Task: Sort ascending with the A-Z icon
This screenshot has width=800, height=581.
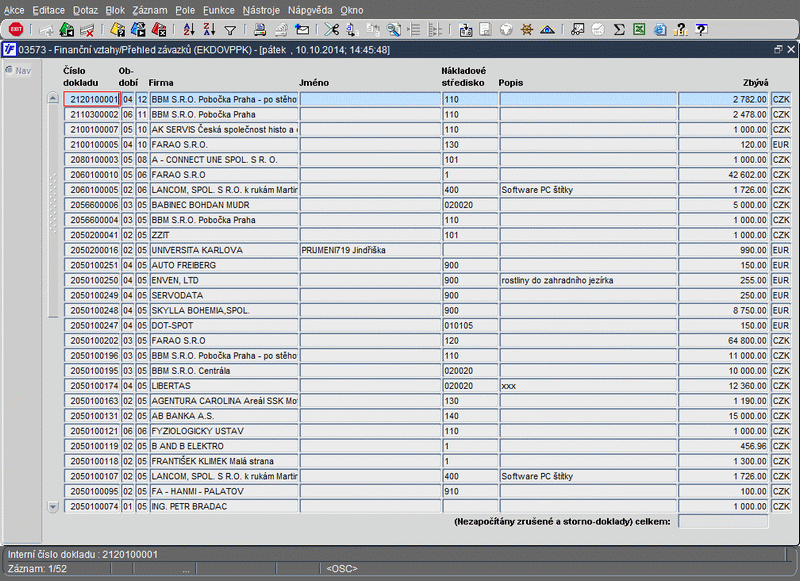Action: [x=189, y=30]
